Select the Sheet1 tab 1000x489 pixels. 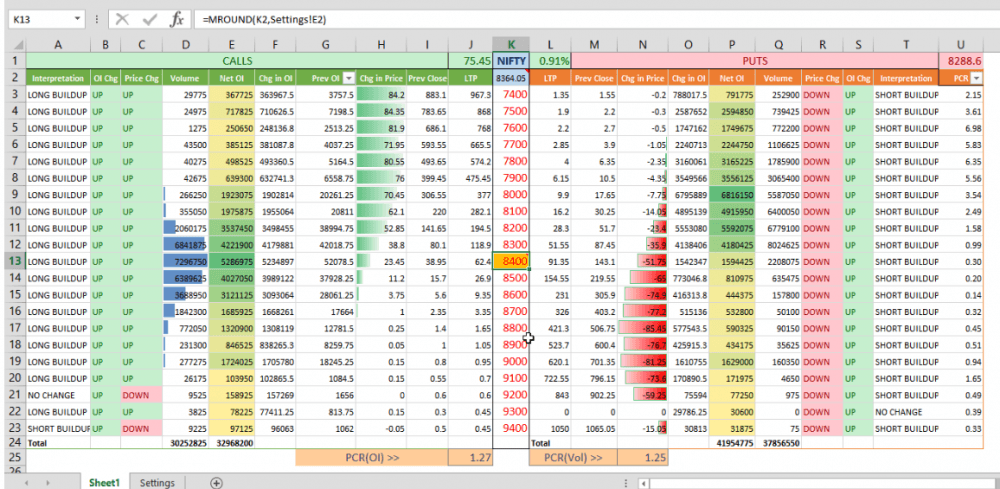click(104, 482)
